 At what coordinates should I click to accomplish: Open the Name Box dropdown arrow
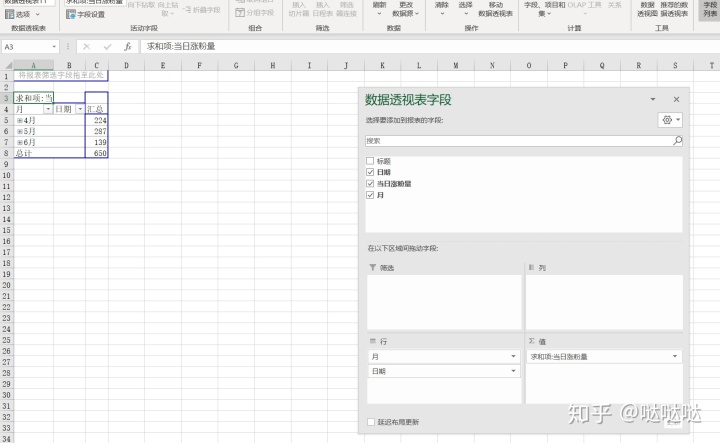pyautogui.click(x=54, y=46)
